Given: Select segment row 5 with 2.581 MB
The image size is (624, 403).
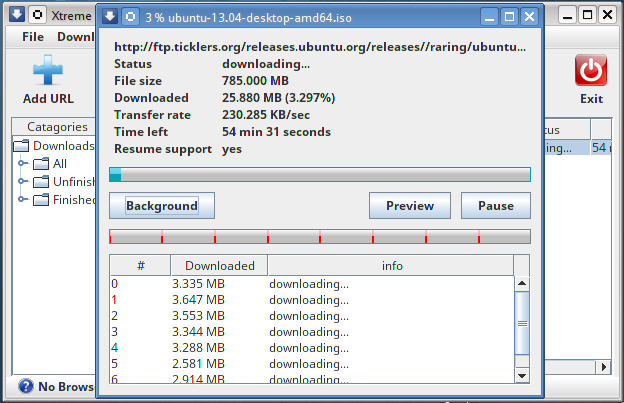Looking at the screenshot, I should [x=312, y=364].
